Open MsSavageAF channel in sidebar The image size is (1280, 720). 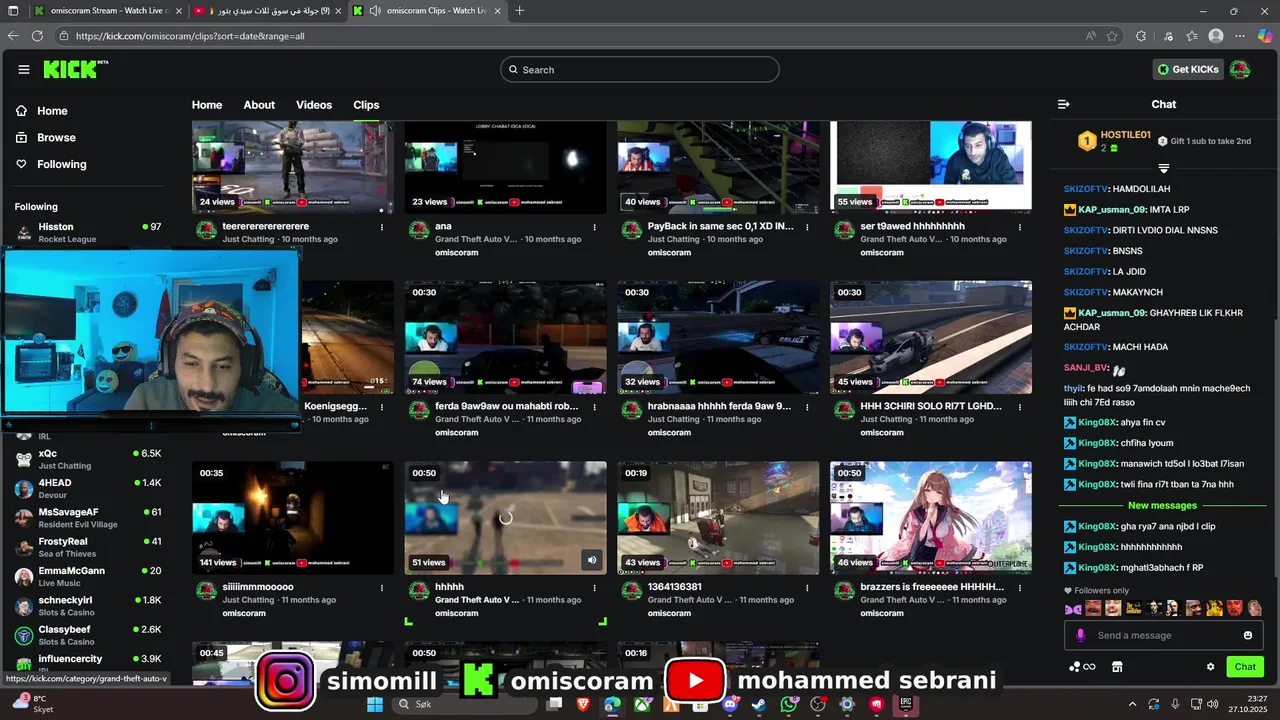(87, 518)
